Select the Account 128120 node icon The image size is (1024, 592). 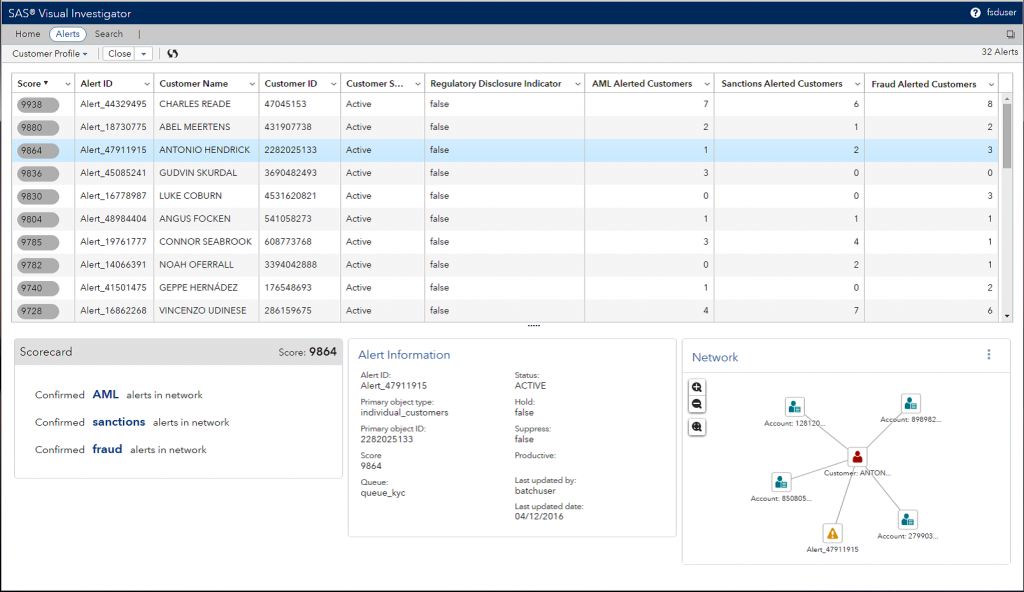(794, 406)
